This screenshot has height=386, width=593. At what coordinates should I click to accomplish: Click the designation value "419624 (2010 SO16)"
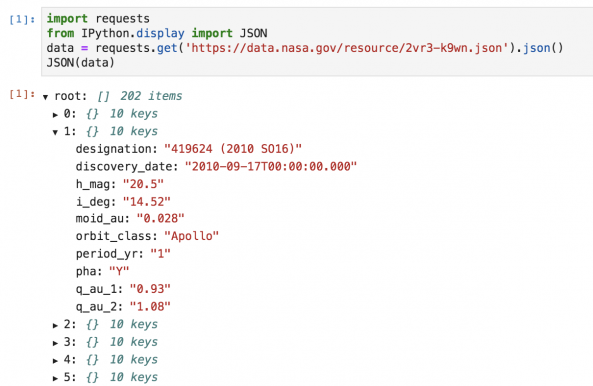(x=233, y=149)
